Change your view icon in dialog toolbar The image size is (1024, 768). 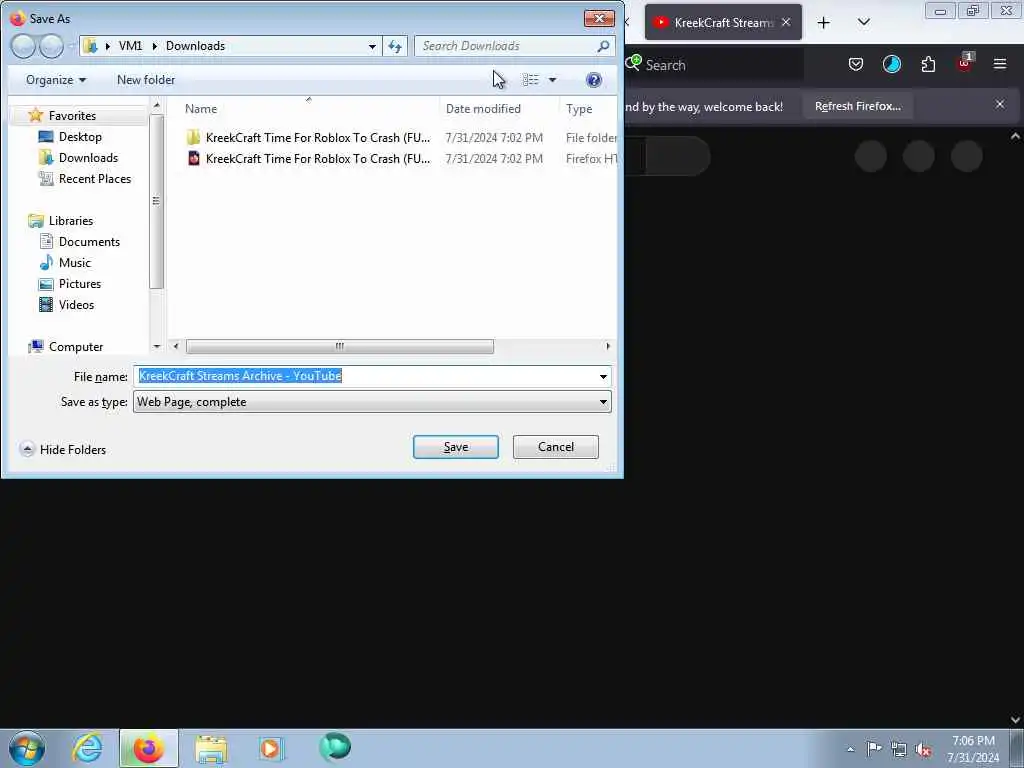click(x=530, y=80)
